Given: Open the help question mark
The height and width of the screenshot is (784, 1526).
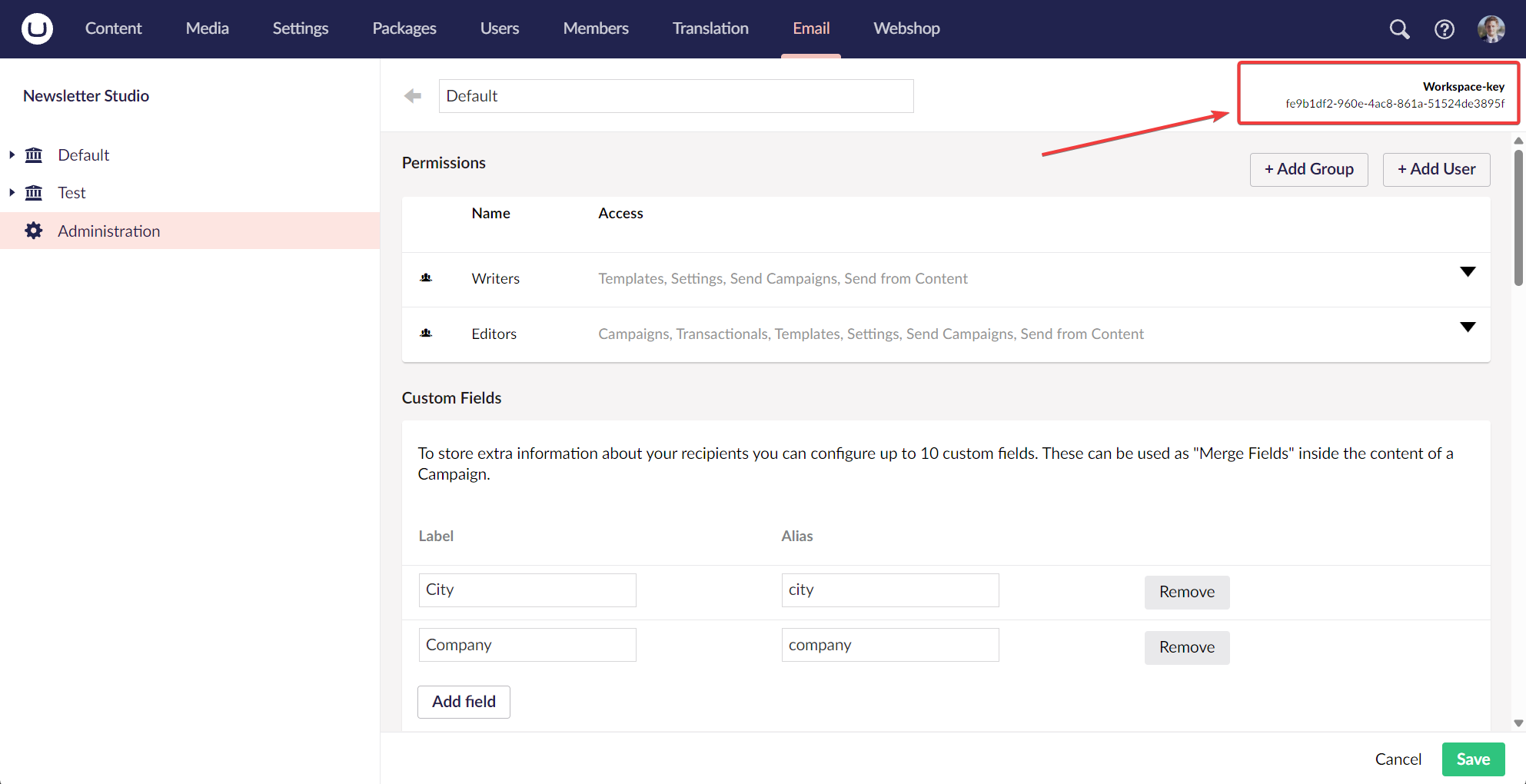Looking at the screenshot, I should click(x=1445, y=28).
